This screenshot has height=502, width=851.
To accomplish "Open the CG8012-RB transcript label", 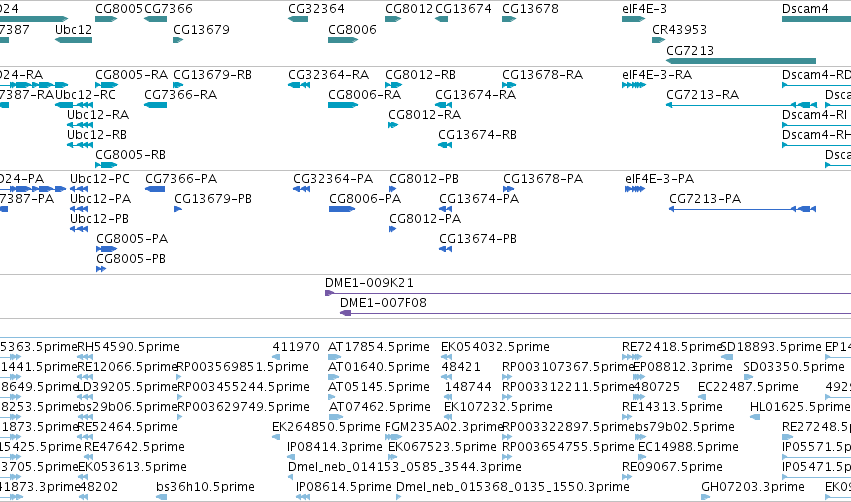I will click(420, 75).
